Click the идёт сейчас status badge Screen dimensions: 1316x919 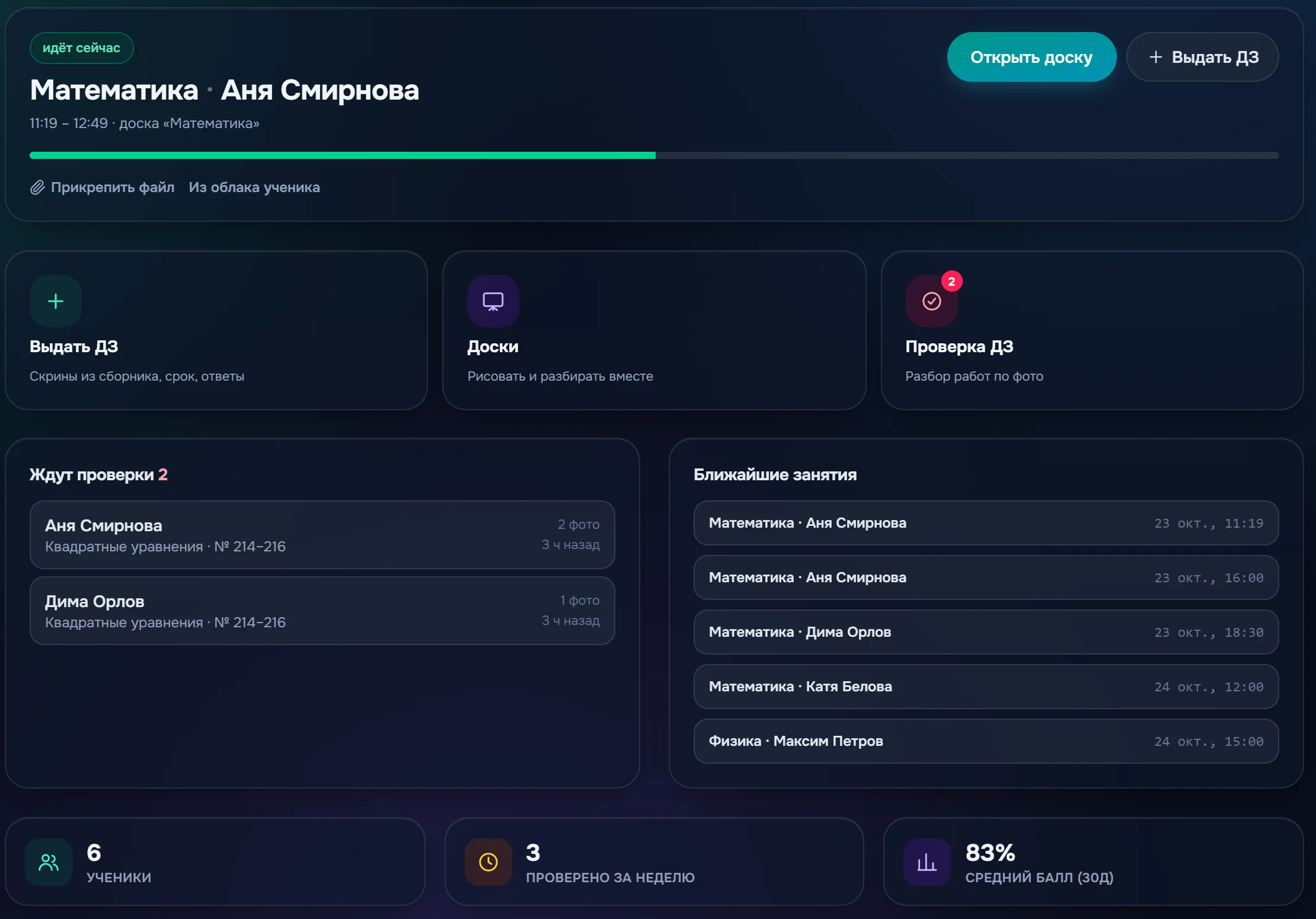click(x=82, y=48)
